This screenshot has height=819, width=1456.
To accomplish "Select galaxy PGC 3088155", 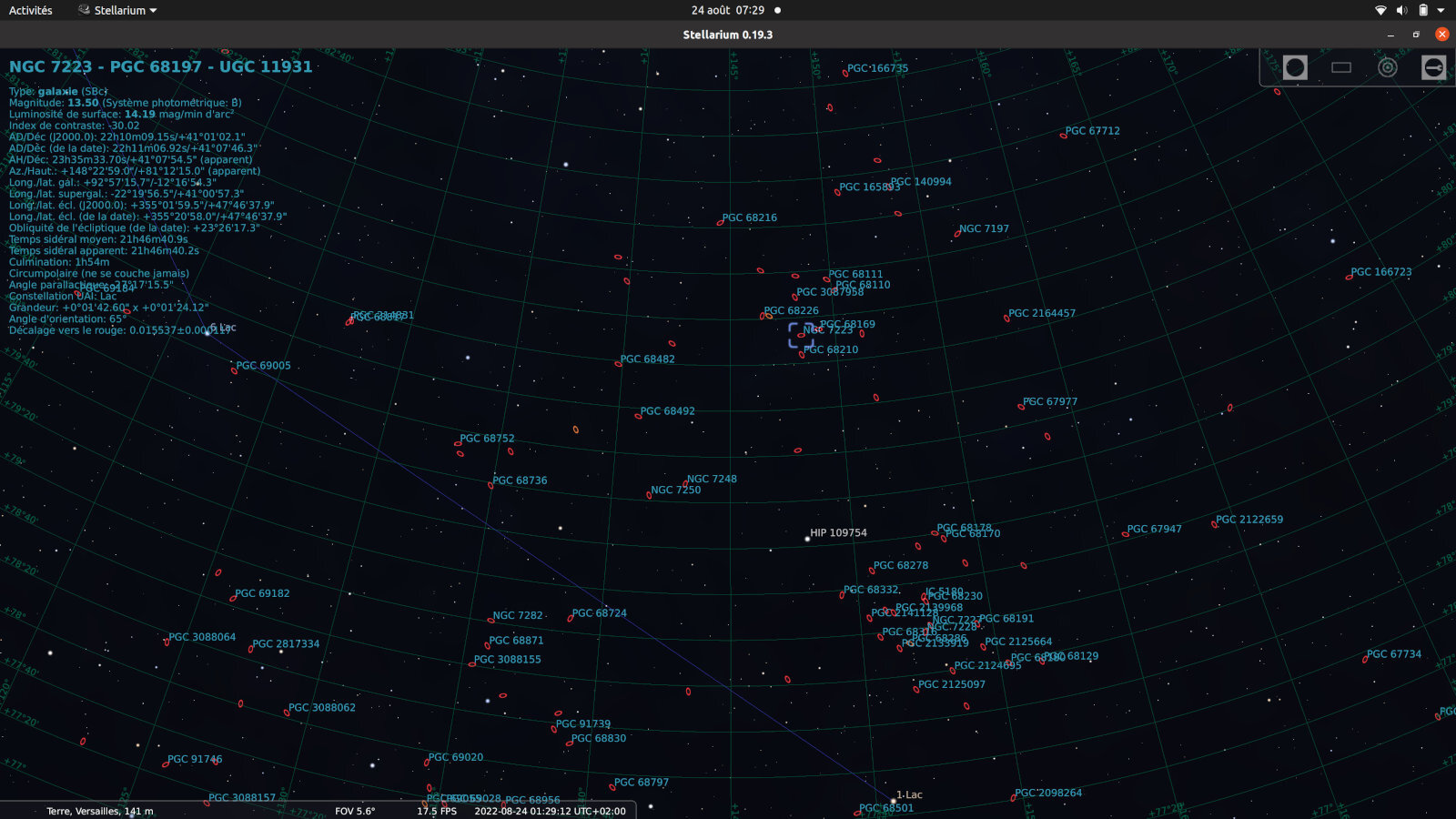I will click(x=507, y=660).
